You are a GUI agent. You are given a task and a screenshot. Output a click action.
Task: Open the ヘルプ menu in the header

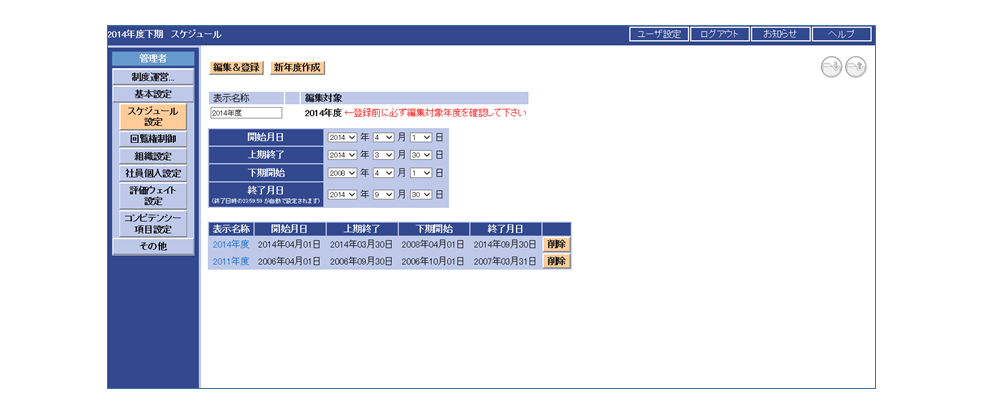pos(841,34)
